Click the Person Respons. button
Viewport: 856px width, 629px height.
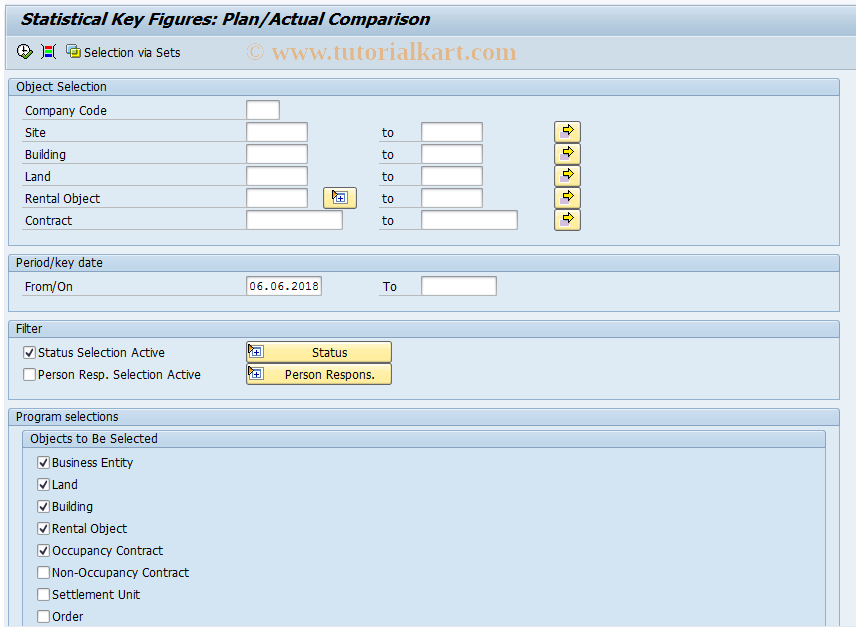tap(319, 375)
